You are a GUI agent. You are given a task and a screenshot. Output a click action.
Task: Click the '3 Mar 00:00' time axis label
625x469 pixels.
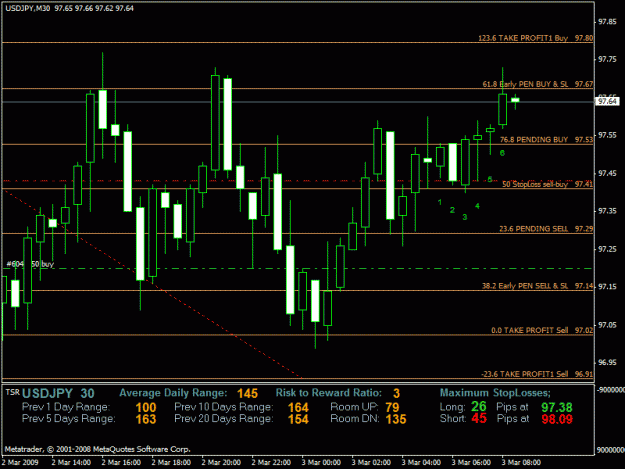coord(321,463)
